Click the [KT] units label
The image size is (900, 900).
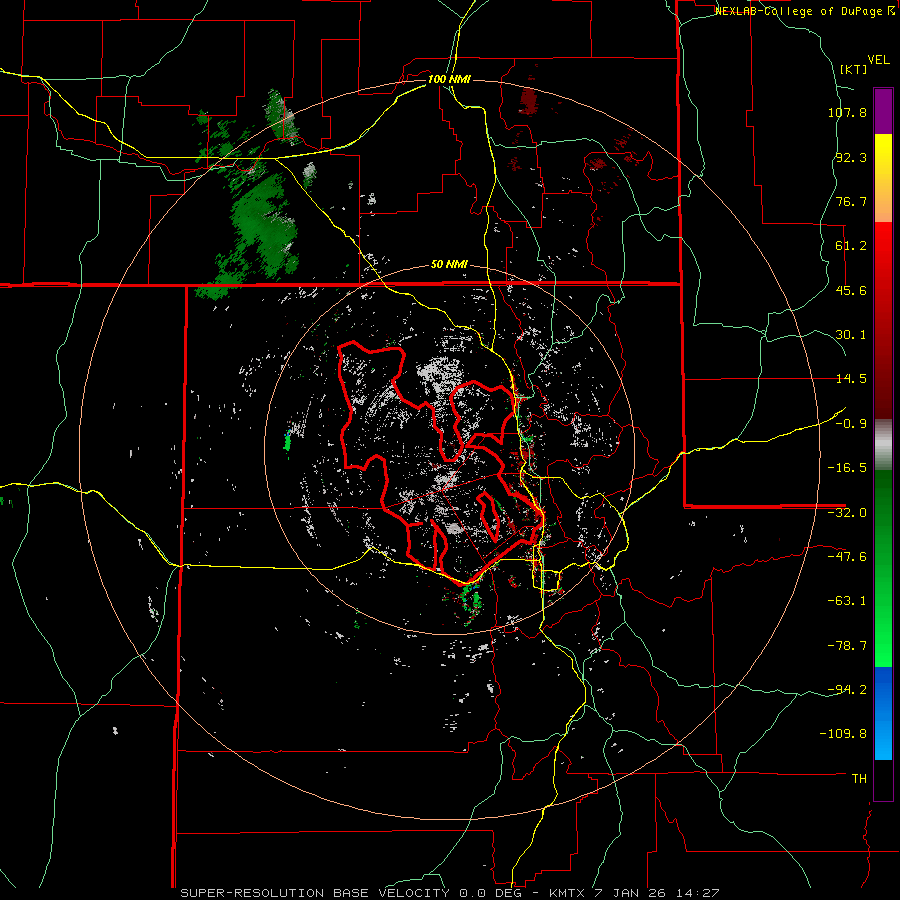tap(854, 69)
